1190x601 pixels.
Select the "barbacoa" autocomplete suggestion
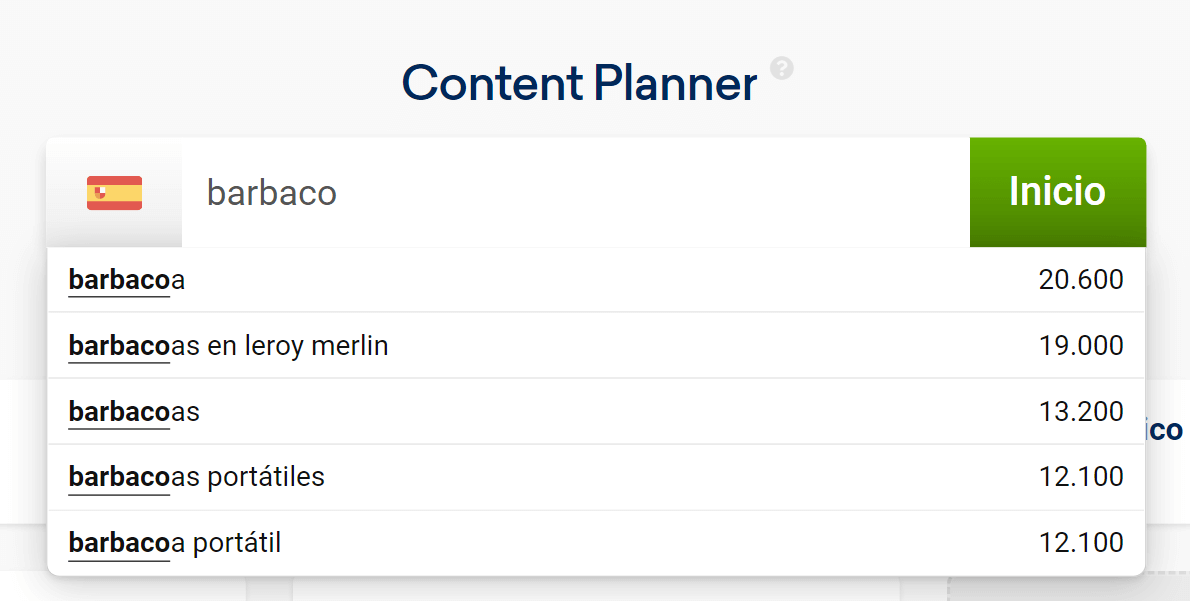click(x=127, y=281)
